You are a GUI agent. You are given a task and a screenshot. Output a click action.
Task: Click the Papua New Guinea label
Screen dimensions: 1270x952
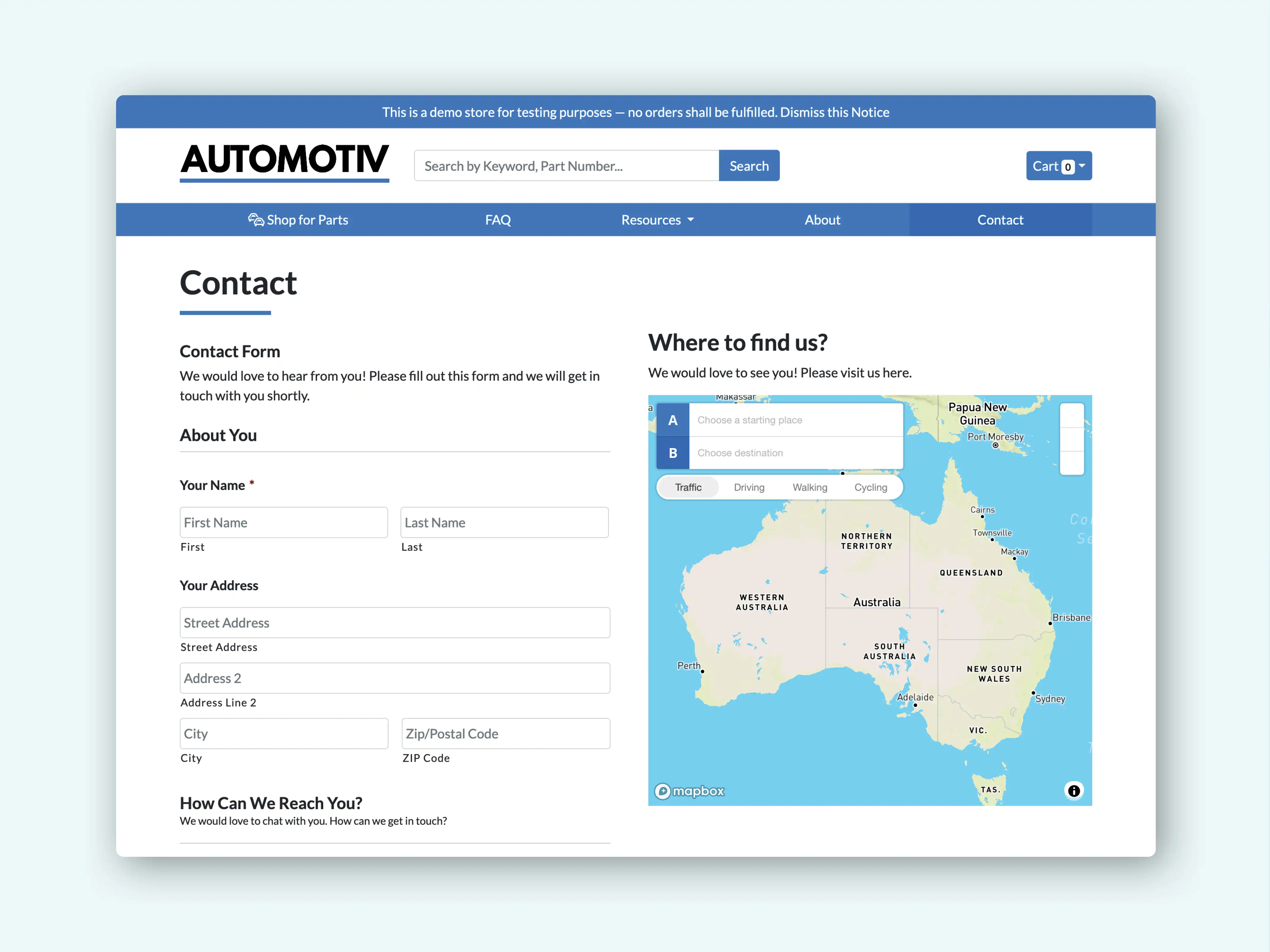coord(977,414)
